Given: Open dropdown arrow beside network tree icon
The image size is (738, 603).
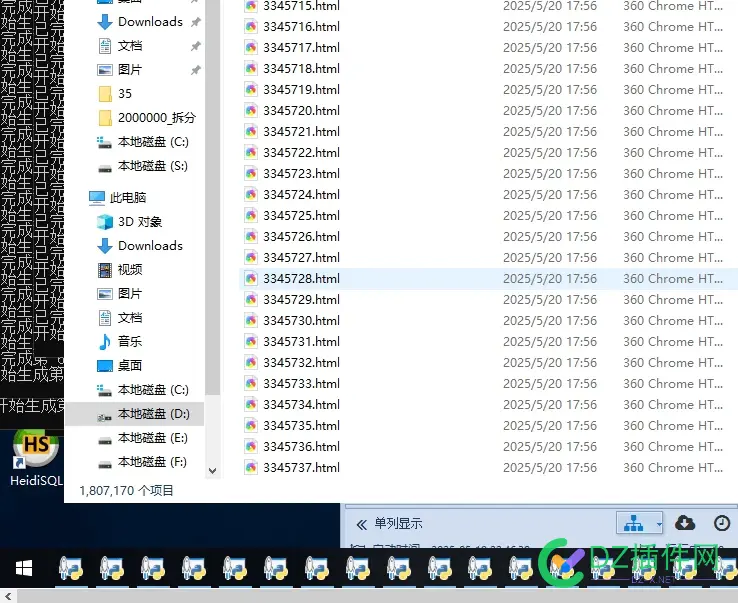Looking at the screenshot, I should pos(659,523).
